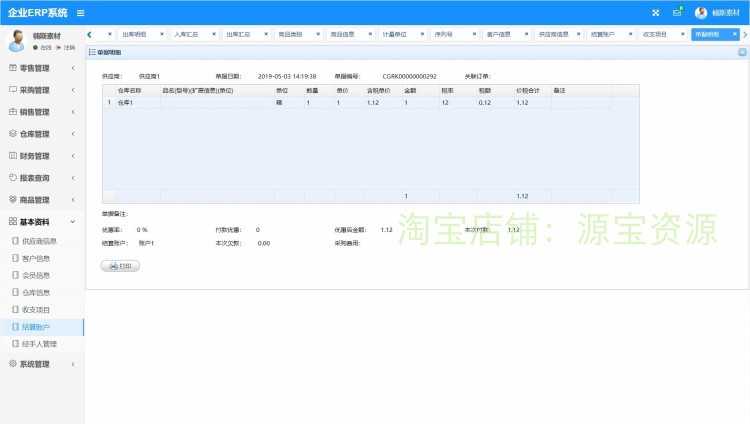This screenshot has width=750, height=424.
Task: Open 客户信息 in the sidebar
Action: point(36,258)
